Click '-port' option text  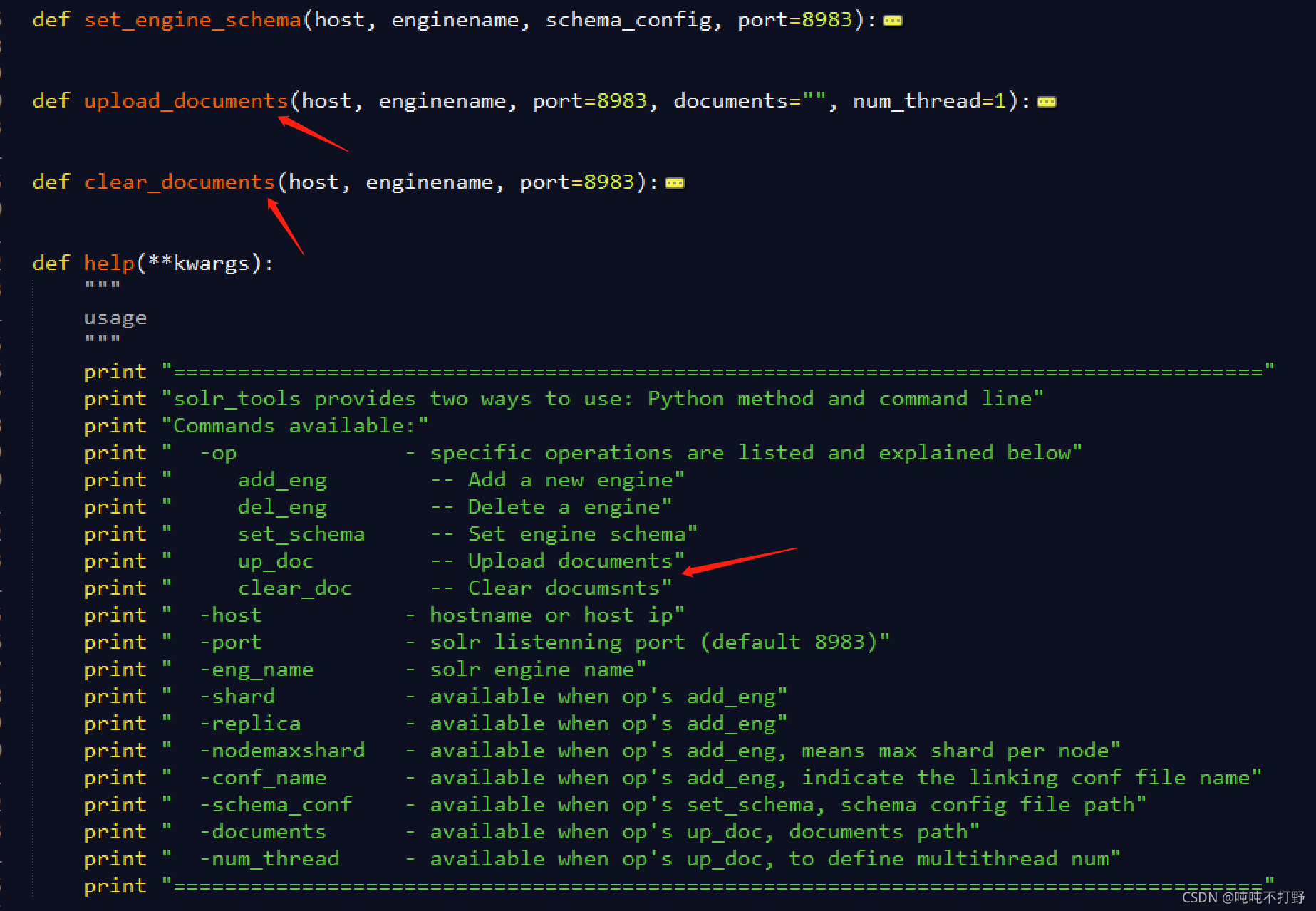[231, 642]
